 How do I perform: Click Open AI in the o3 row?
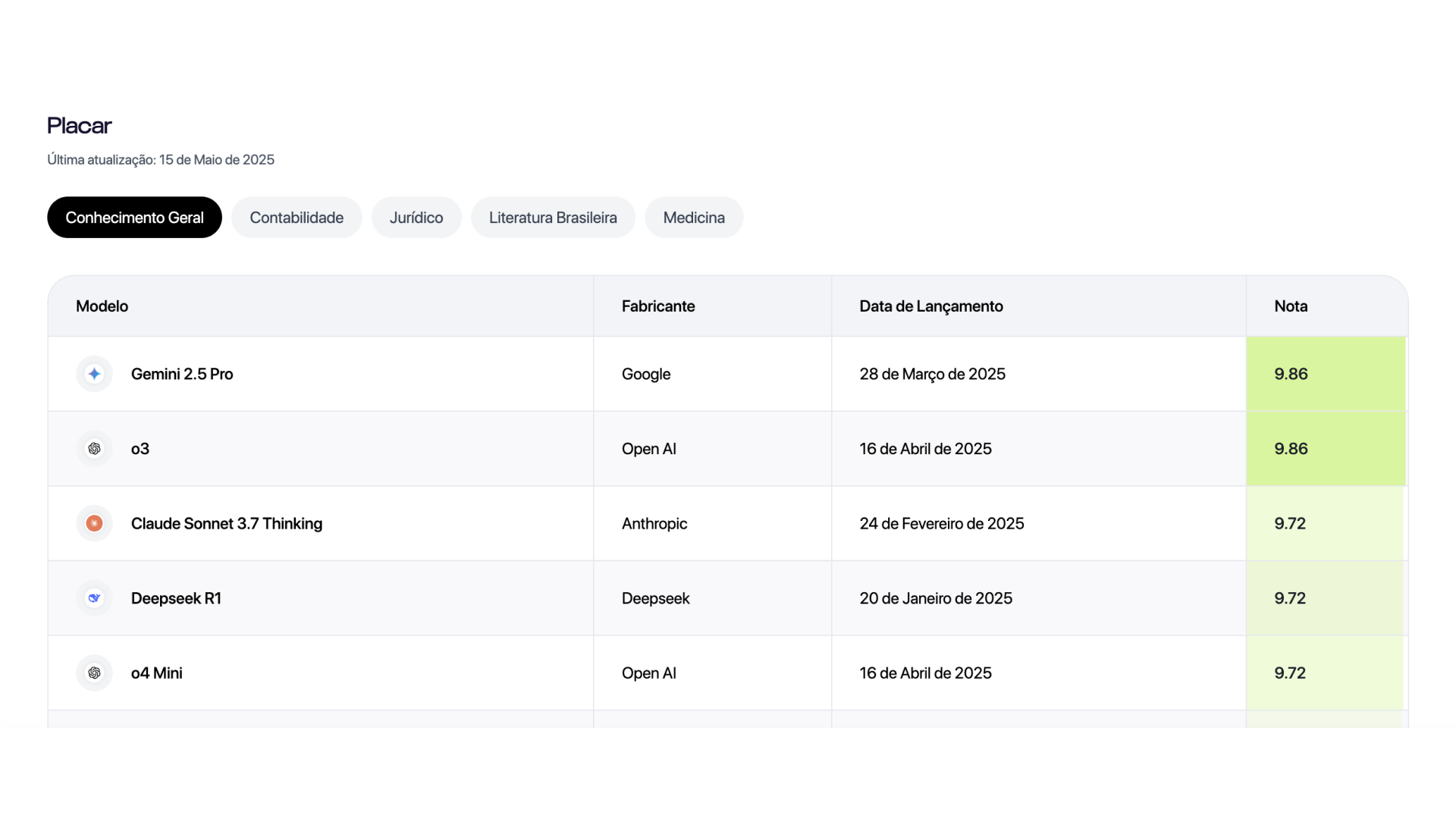click(x=649, y=449)
